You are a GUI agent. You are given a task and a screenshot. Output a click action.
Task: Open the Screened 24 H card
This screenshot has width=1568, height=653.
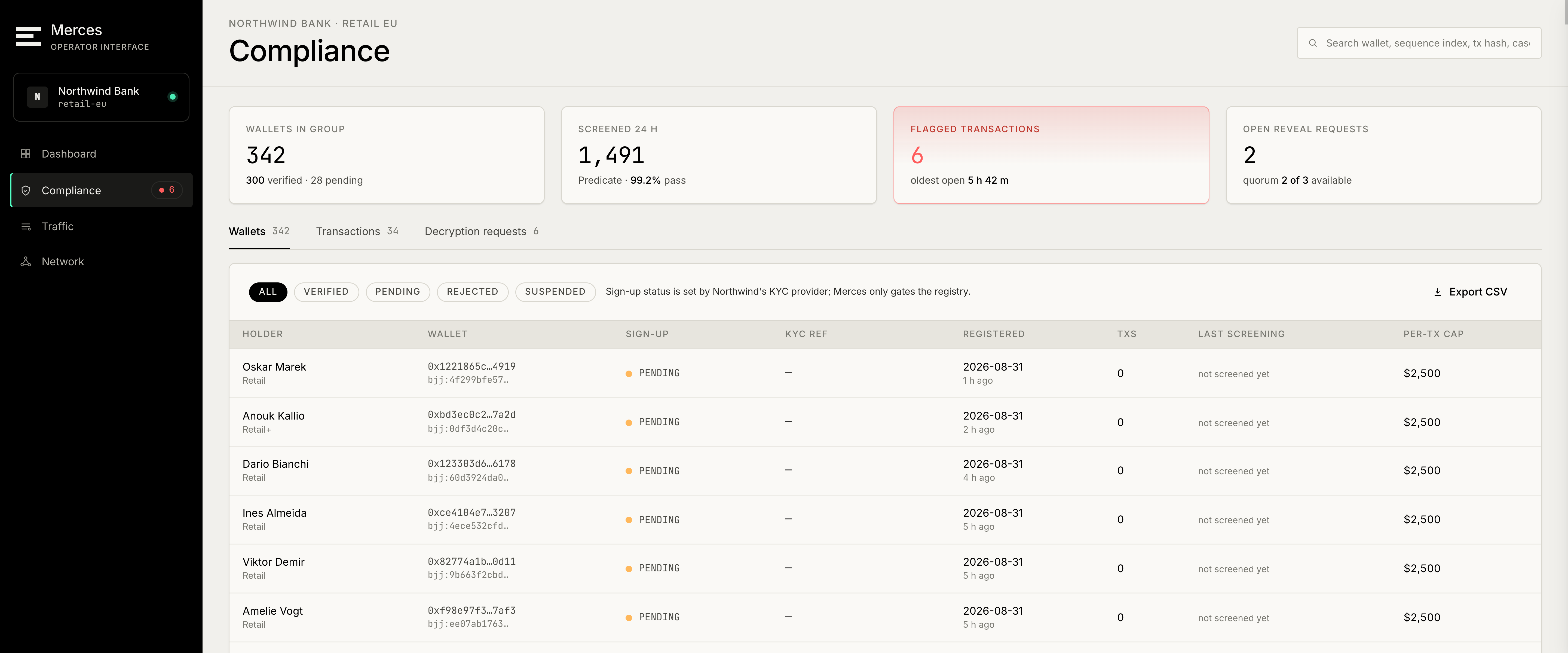pyautogui.click(x=719, y=155)
